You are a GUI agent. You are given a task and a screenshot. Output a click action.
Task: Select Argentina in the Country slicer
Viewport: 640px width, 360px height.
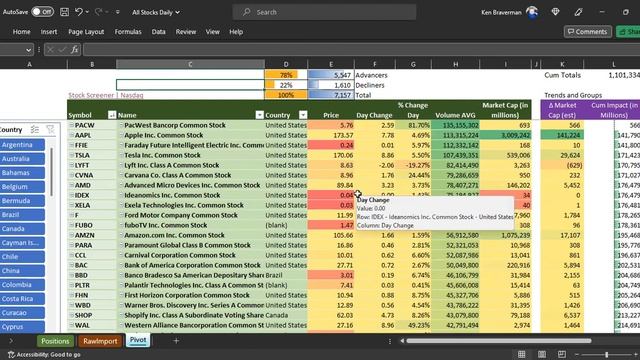tap(22, 145)
